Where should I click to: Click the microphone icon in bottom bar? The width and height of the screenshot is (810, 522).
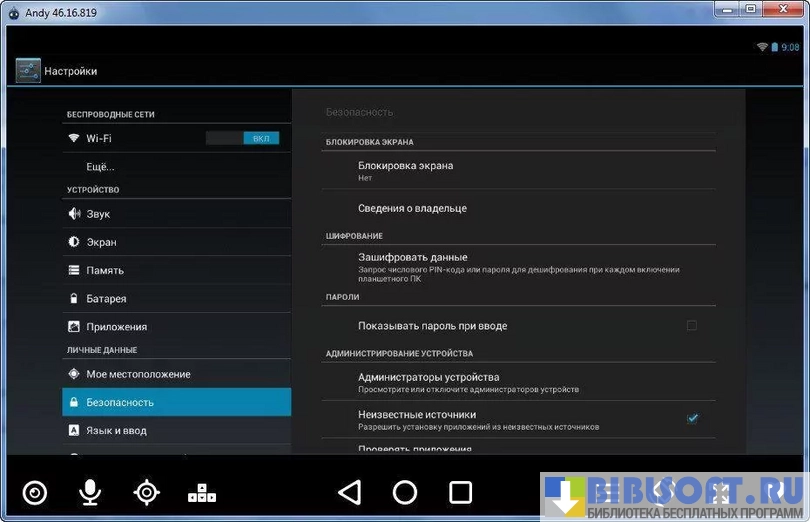coord(91,492)
